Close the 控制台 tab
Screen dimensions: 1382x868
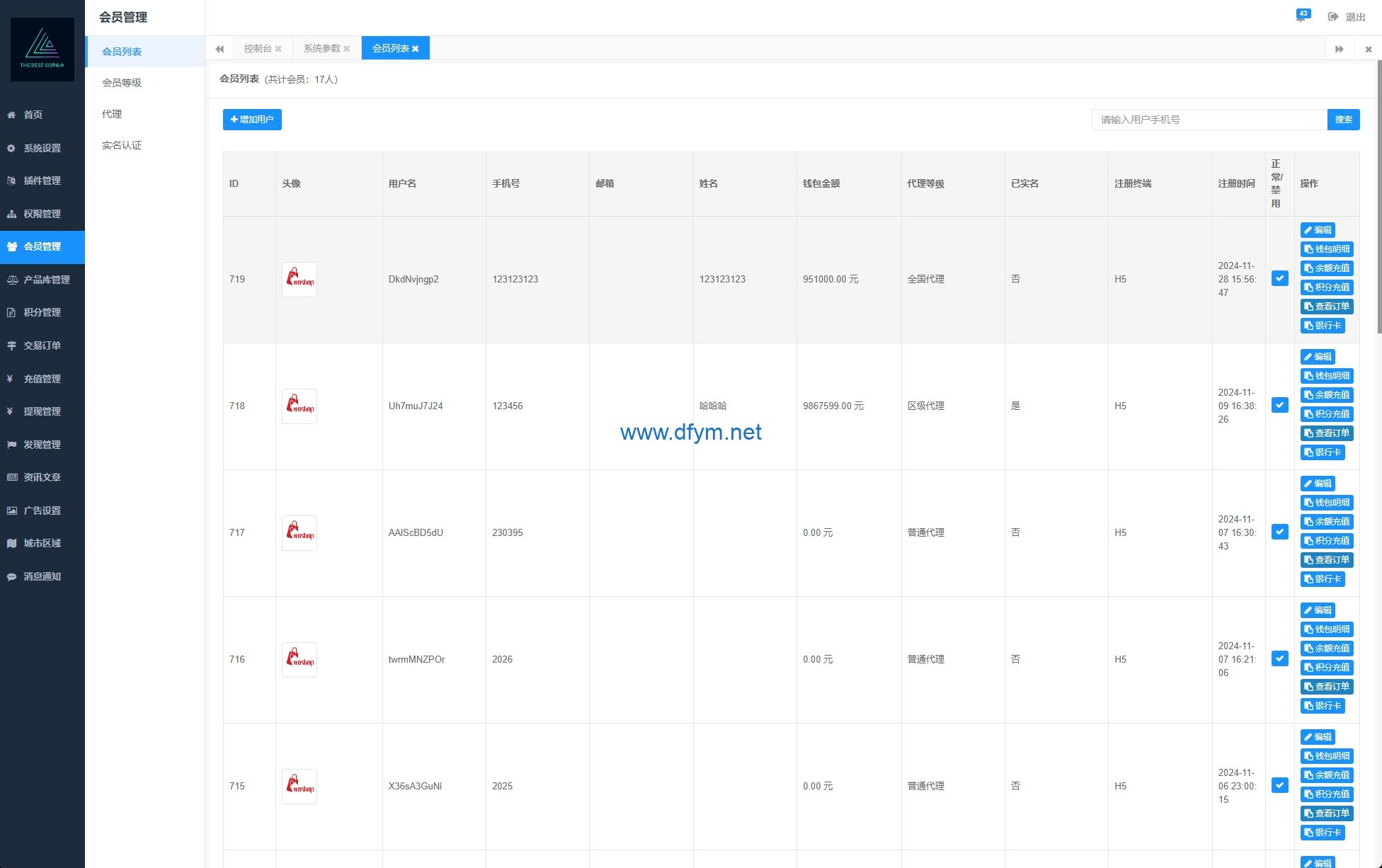(278, 49)
